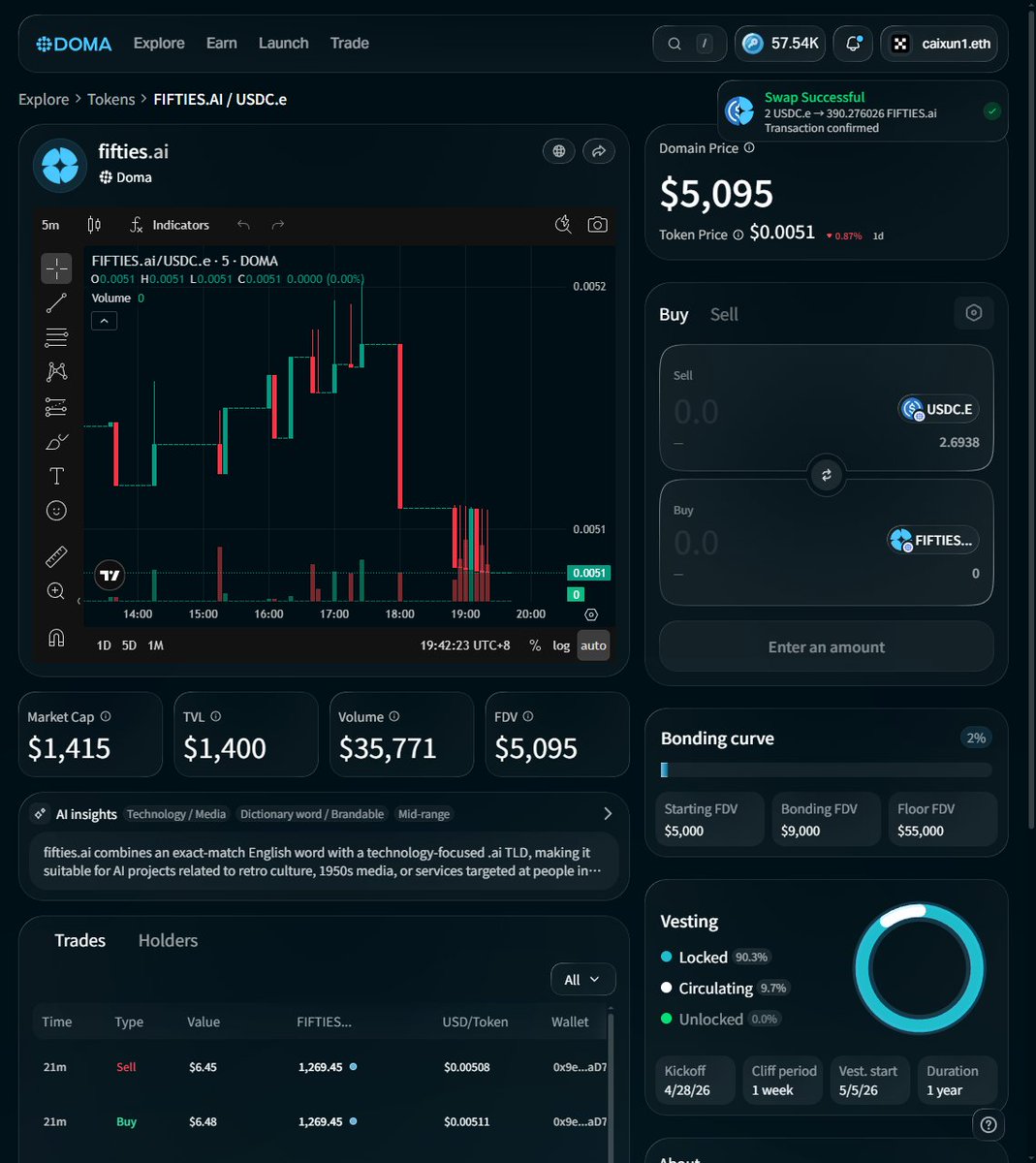Toggle log scale on chart
The image size is (1036, 1163).
point(561,645)
